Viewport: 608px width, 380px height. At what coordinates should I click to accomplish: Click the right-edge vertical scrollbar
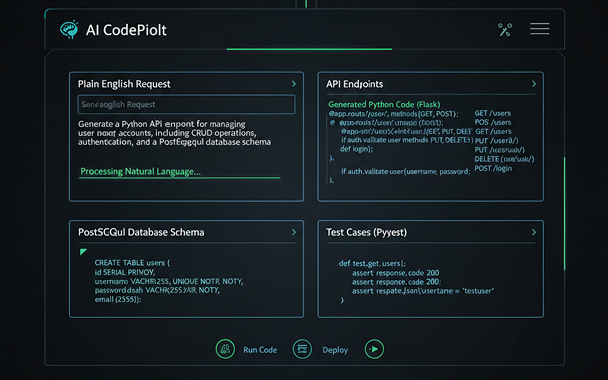coord(564,213)
